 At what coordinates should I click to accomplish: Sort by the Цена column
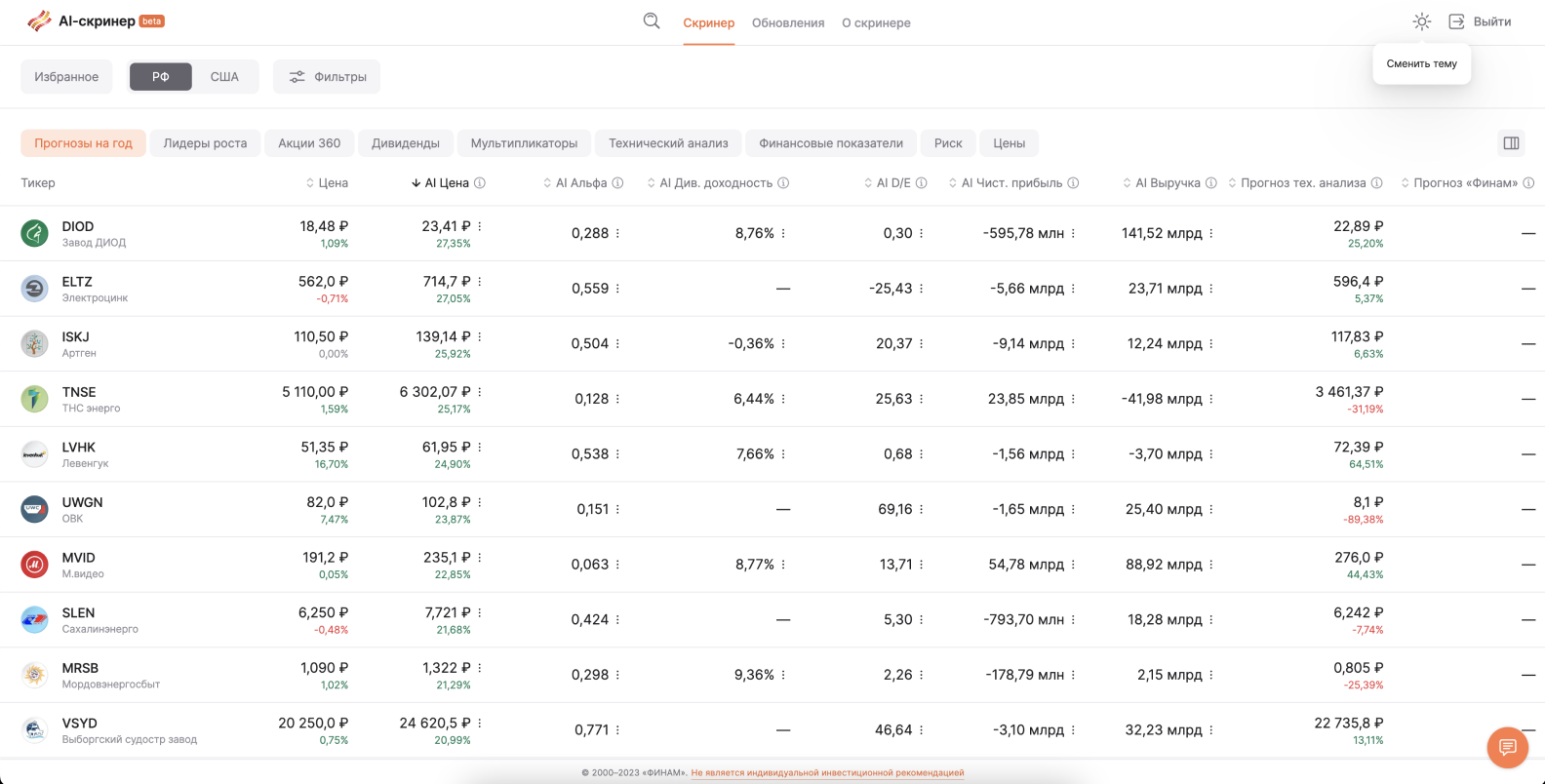(327, 183)
